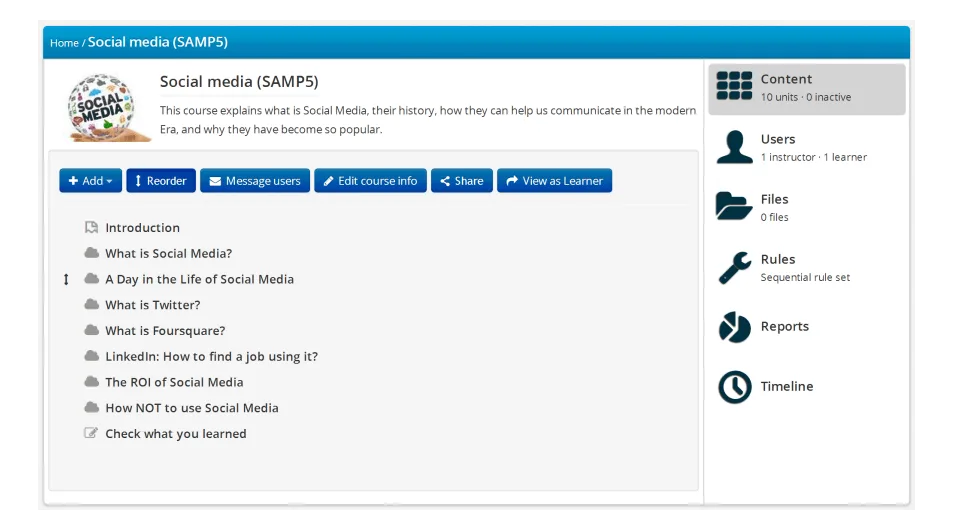Open Edit course info
This screenshot has height=530, width=960.
(370, 181)
